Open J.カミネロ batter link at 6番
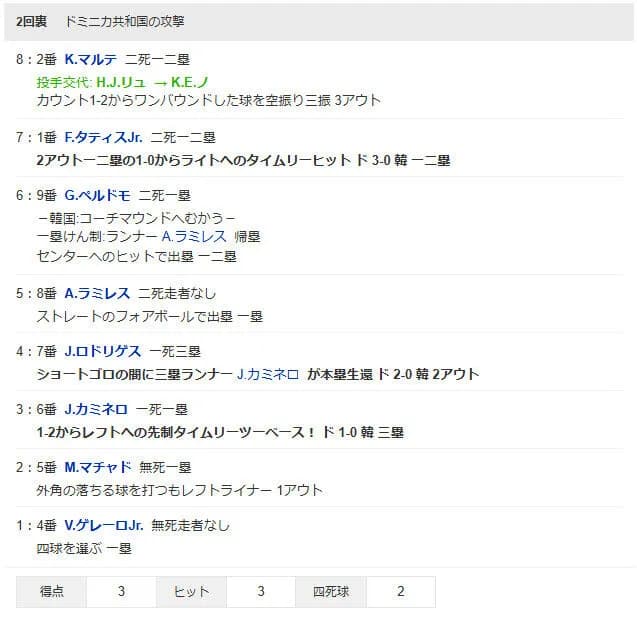The width and height of the screenshot is (637, 619). click(x=96, y=409)
